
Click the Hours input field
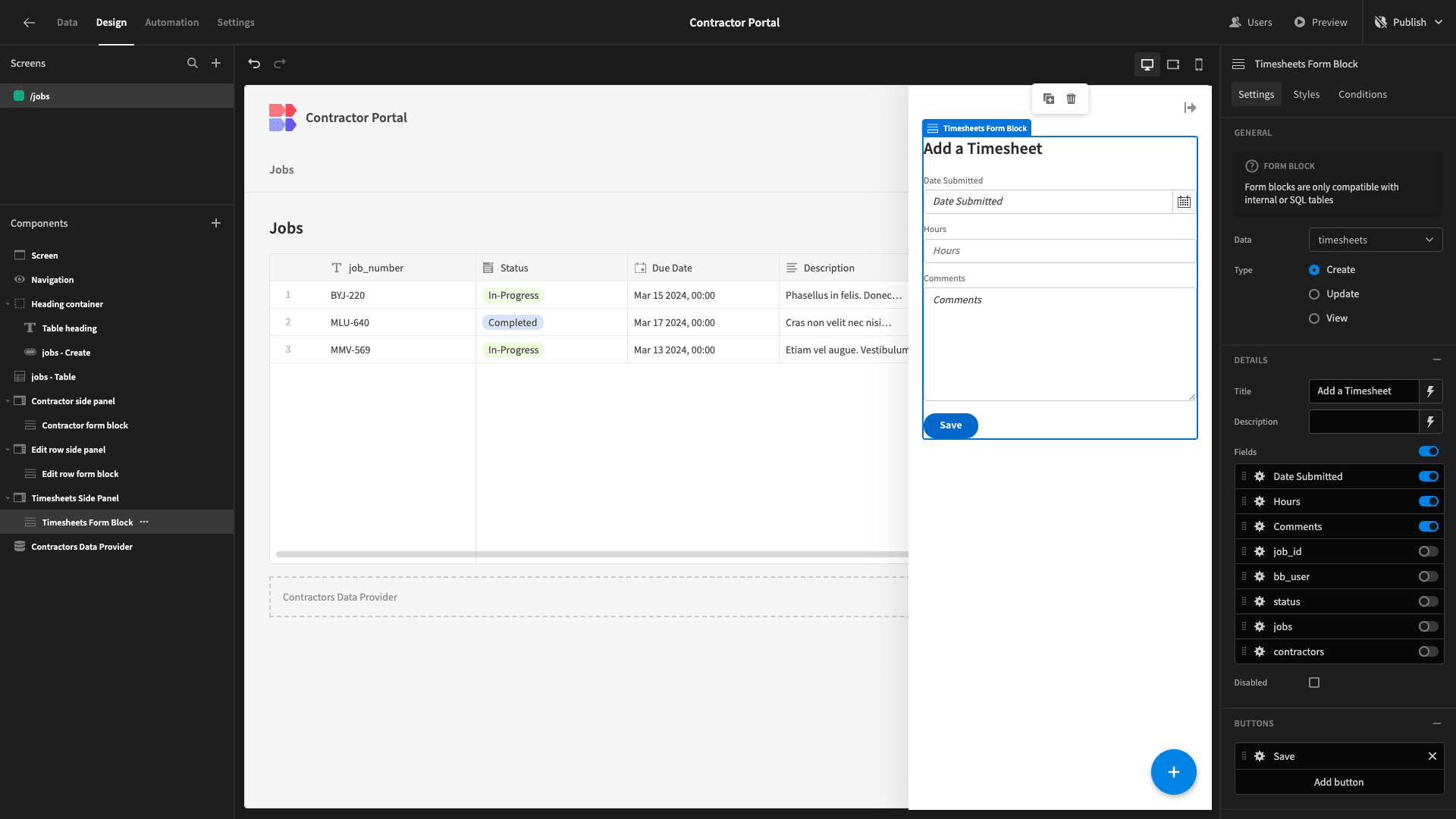pos(1059,250)
